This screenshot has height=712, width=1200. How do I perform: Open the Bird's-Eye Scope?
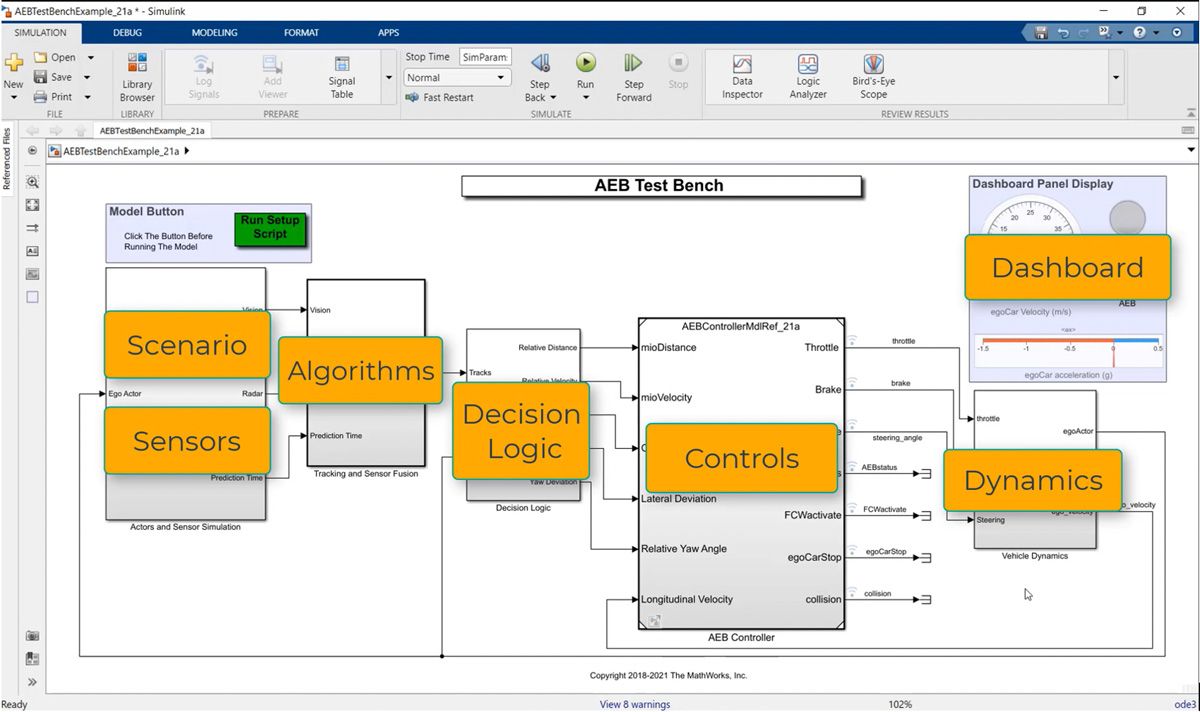(872, 77)
